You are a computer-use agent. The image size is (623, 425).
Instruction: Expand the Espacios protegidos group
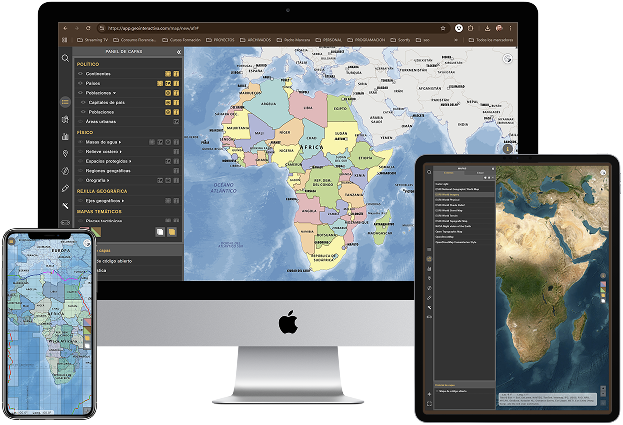pos(130,161)
